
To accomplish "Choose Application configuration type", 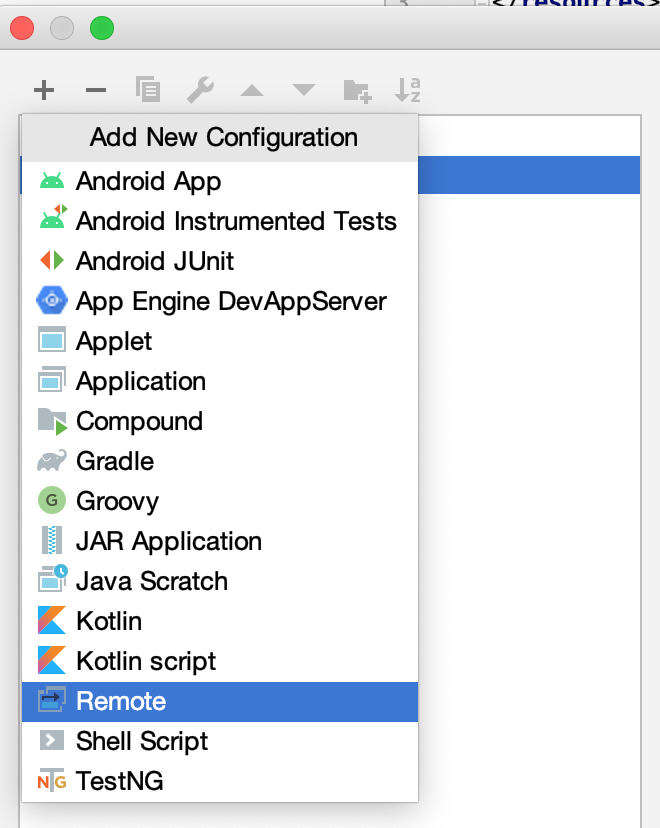I will pyautogui.click(x=220, y=381).
